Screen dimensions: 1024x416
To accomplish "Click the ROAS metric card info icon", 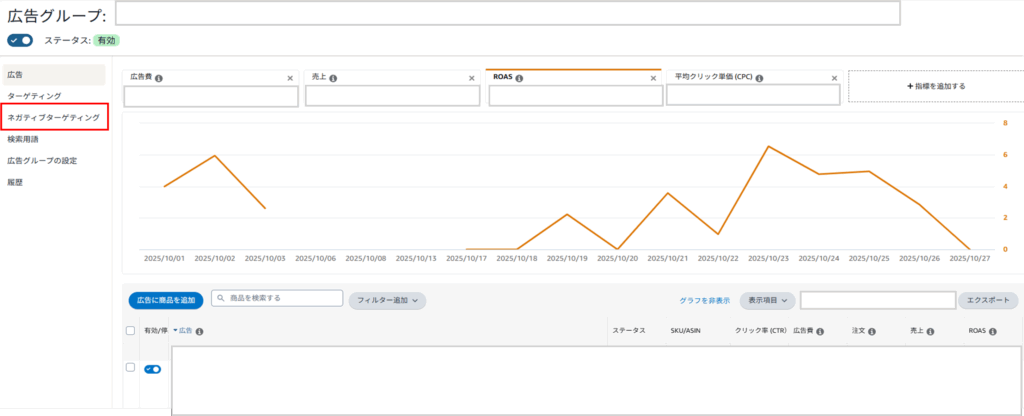I will (521, 77).
